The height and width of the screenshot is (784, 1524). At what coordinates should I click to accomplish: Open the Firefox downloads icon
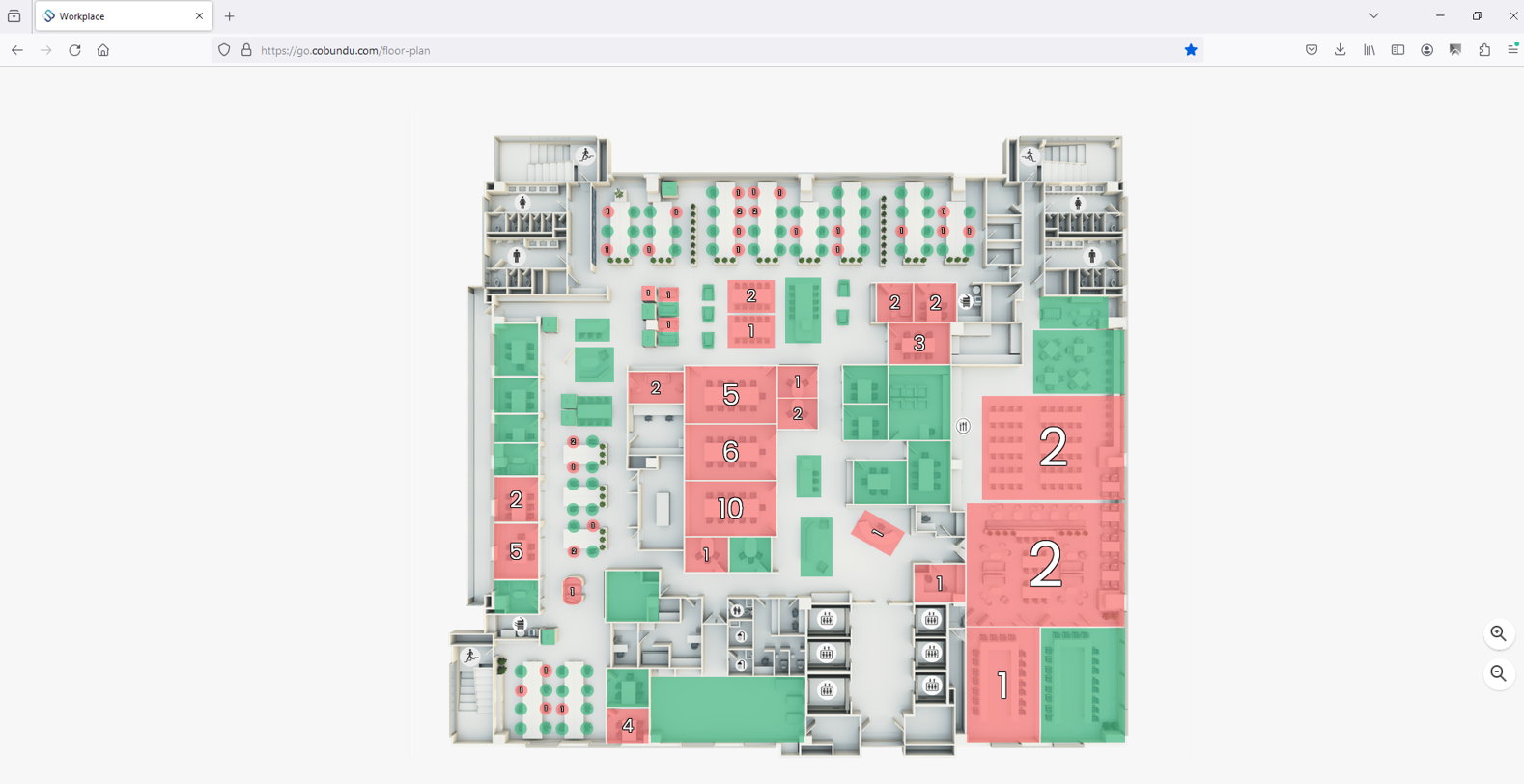[x=1340, y=50]
